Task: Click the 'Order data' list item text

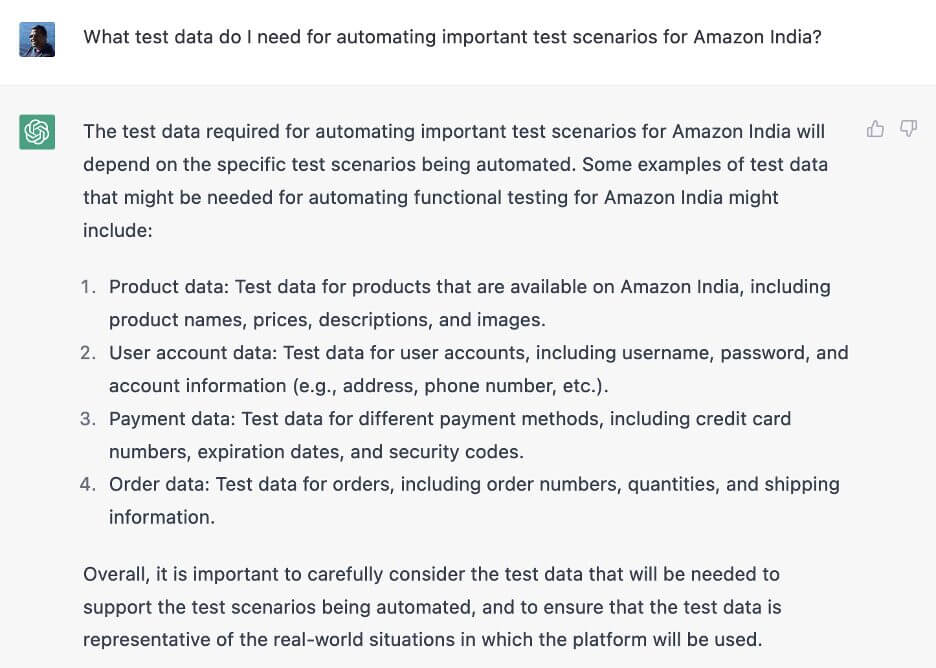Action: click(474, 485)
